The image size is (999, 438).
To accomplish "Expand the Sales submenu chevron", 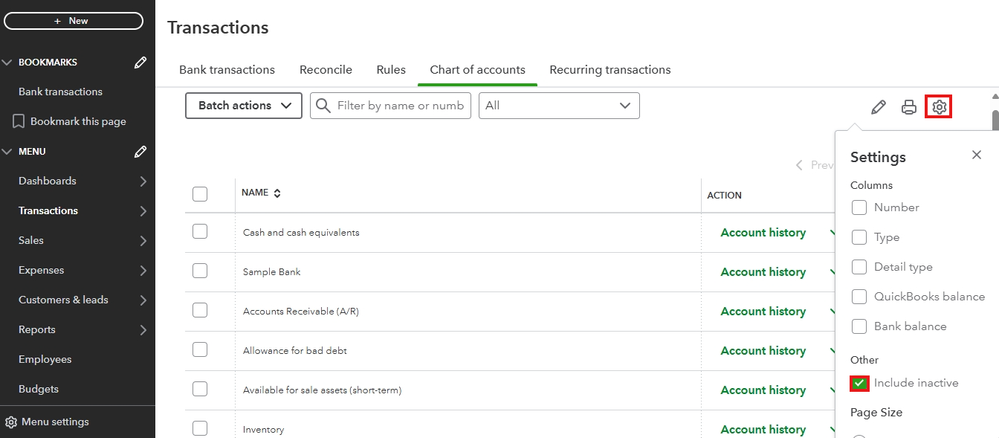I will tap(143, 241).
